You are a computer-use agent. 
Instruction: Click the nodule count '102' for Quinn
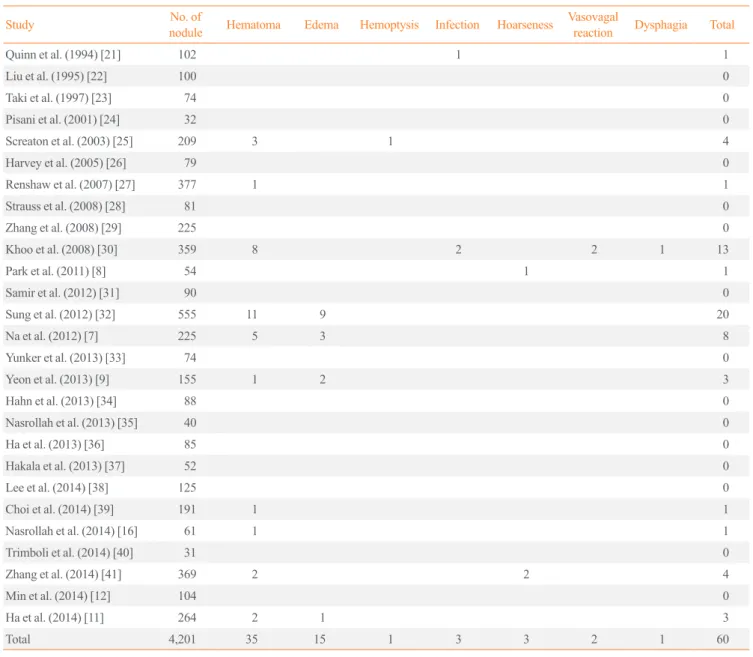[187, 55]
